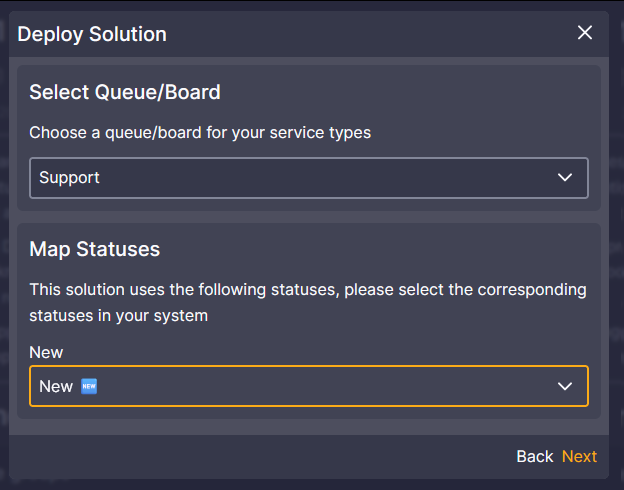Close the Deploy Solution dialog
The image size is (624, 490).
click(x=585, y=33)
